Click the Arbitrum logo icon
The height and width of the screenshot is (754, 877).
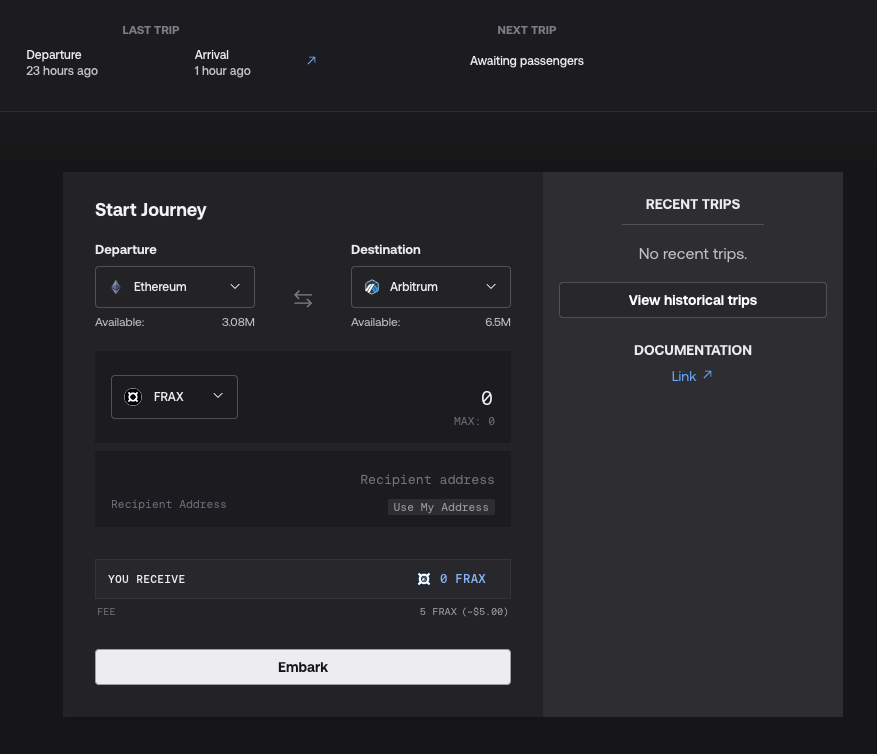372,287
